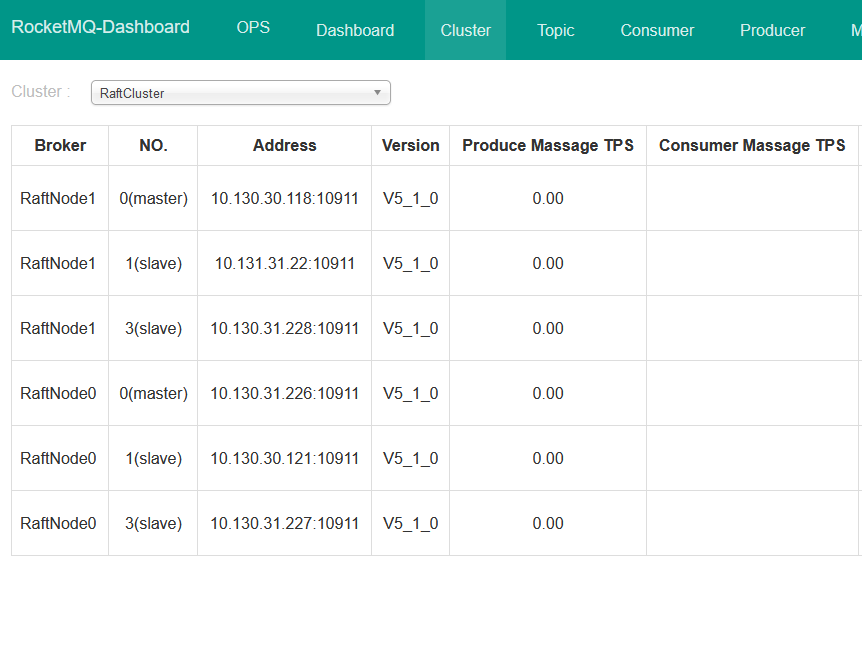Screen dimensions: 862x657
Task: Click the 'Cluster :' label
Action: (x=41, y=91)
